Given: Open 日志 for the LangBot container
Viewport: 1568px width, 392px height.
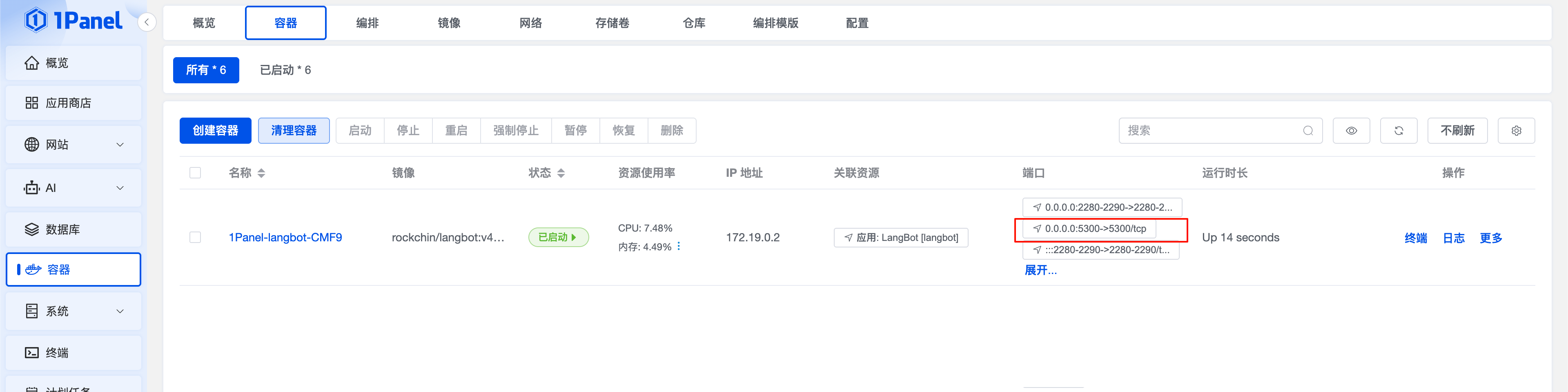Looking at the screenshot, I should 1454,237.
